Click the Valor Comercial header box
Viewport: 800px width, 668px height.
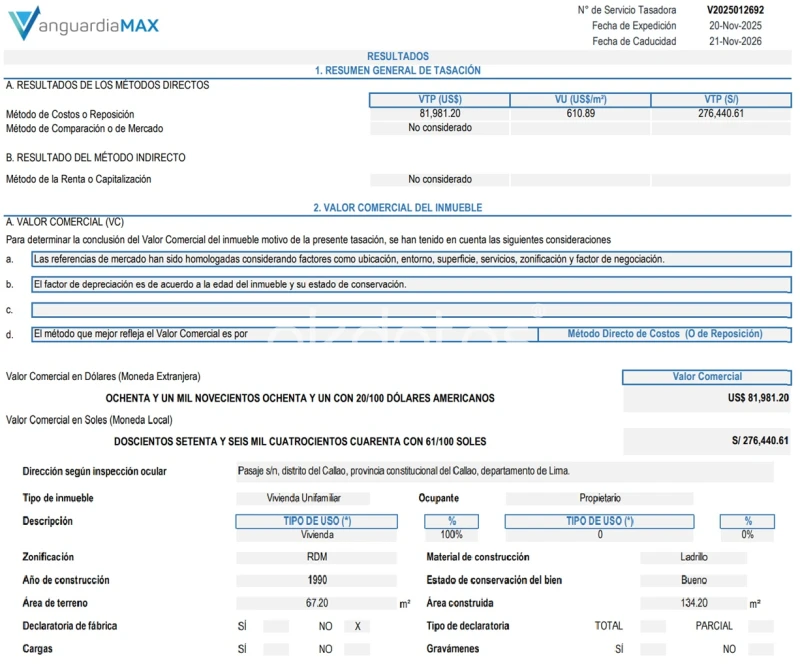(x=706, y=377)
